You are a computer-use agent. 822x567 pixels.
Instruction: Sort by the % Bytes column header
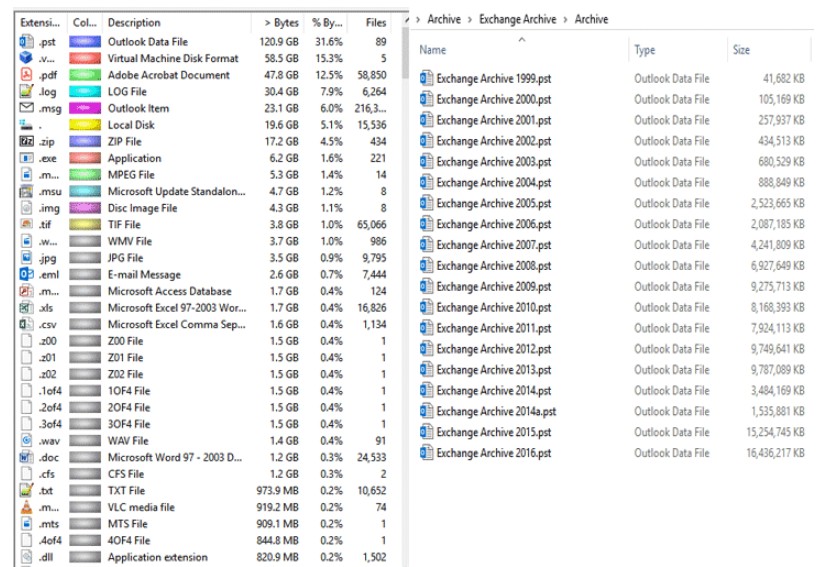pos(327,23)
